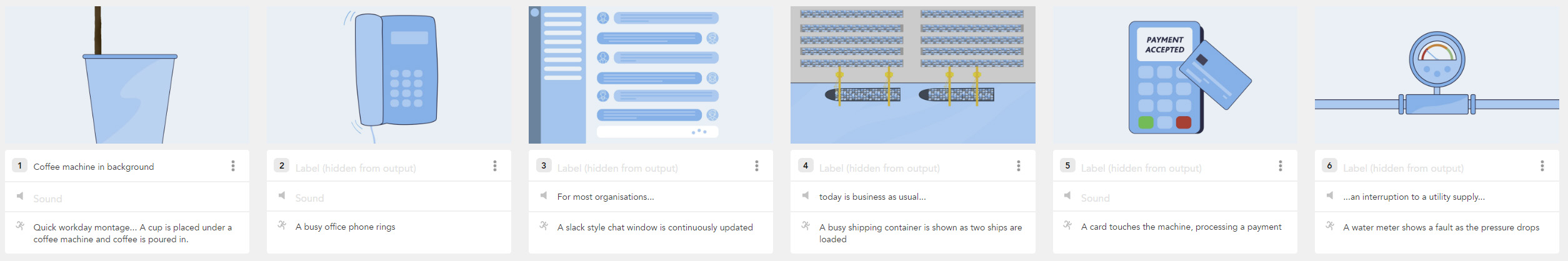Select the water meter gauge thumbnail
This screenshot has height=261, width=1568.
(x=1437, y=75)
